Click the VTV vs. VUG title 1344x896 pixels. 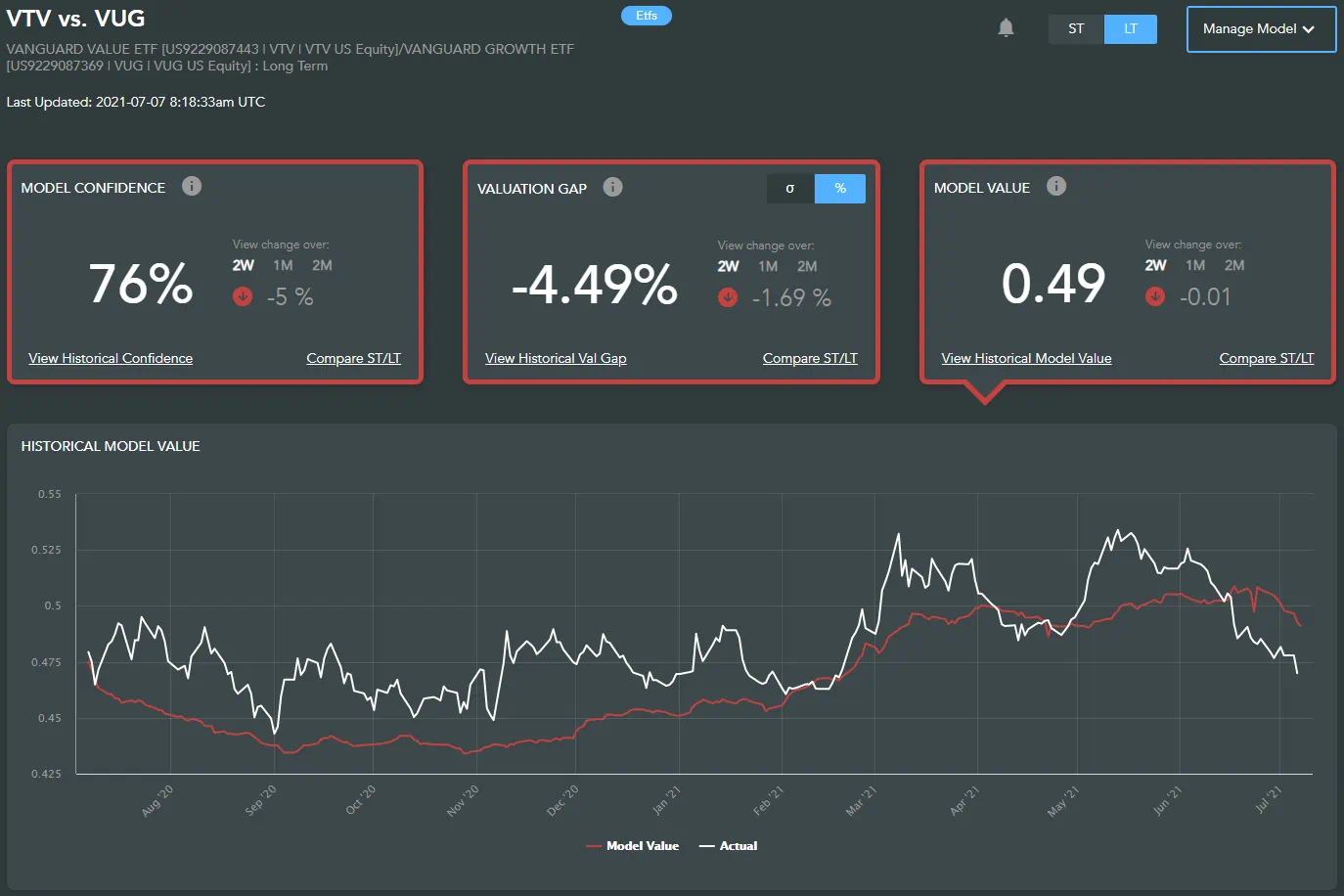click(75, 19)
